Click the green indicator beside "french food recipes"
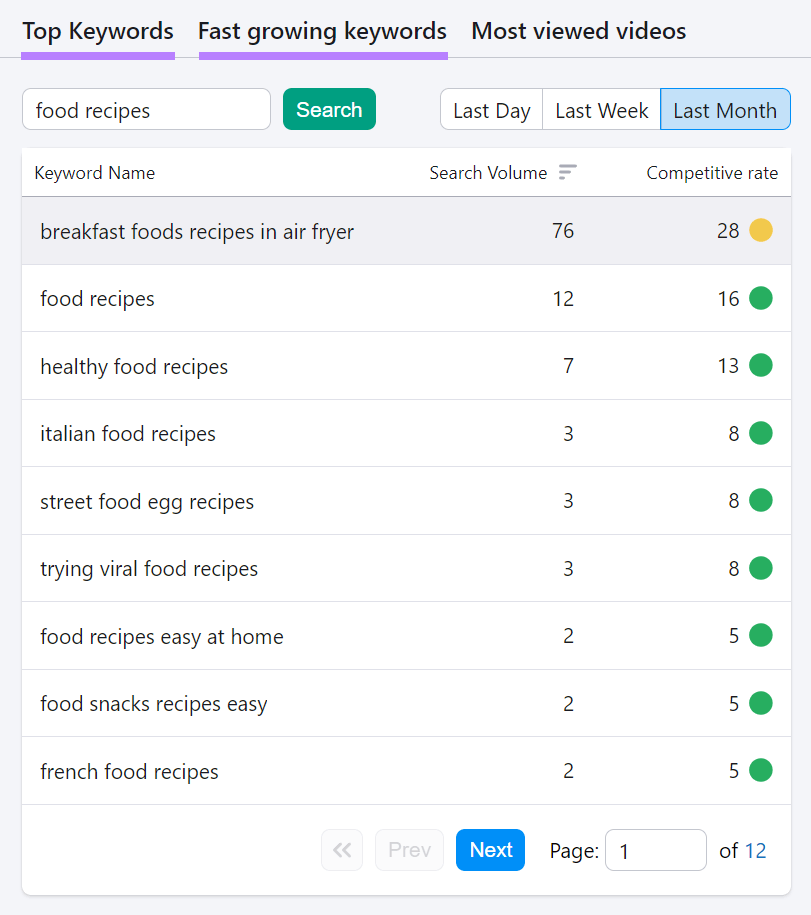The width and height of the screenshot is (811, 915). point(760,770)
